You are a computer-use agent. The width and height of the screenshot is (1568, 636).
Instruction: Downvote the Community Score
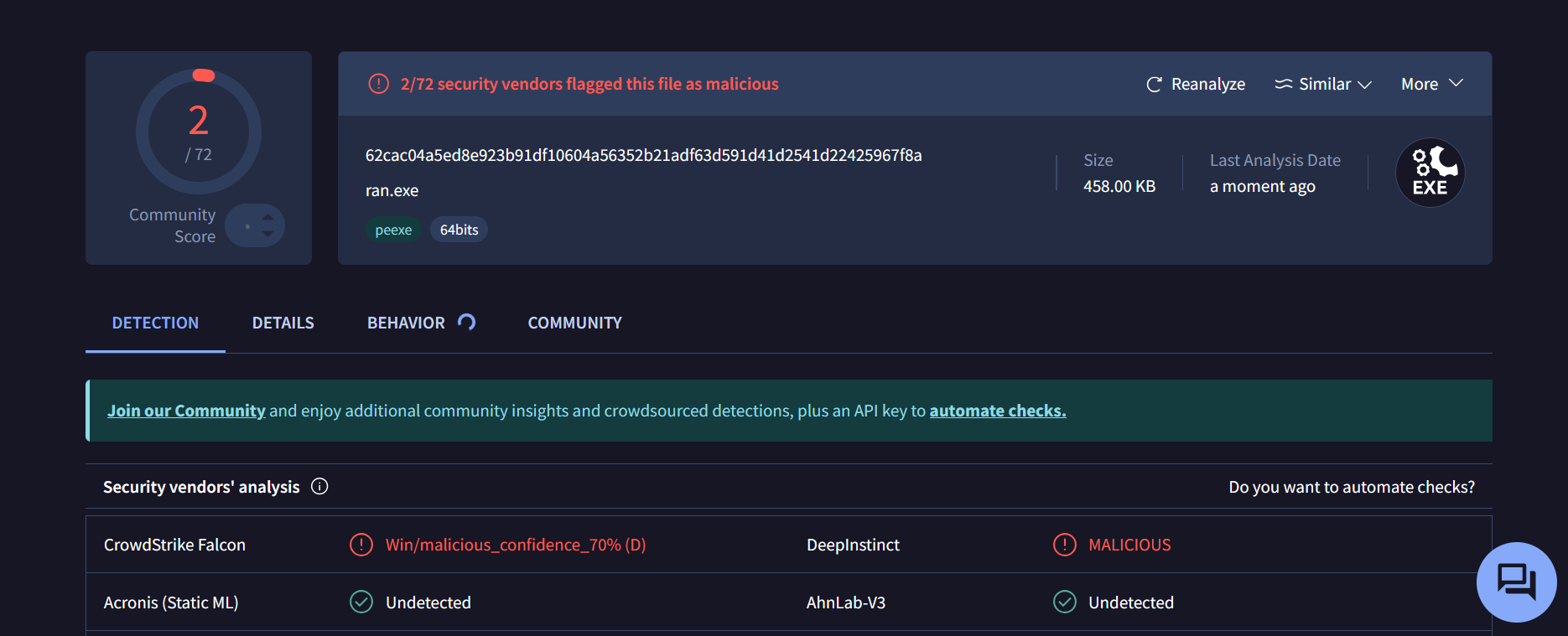click(x=267, y=234)
